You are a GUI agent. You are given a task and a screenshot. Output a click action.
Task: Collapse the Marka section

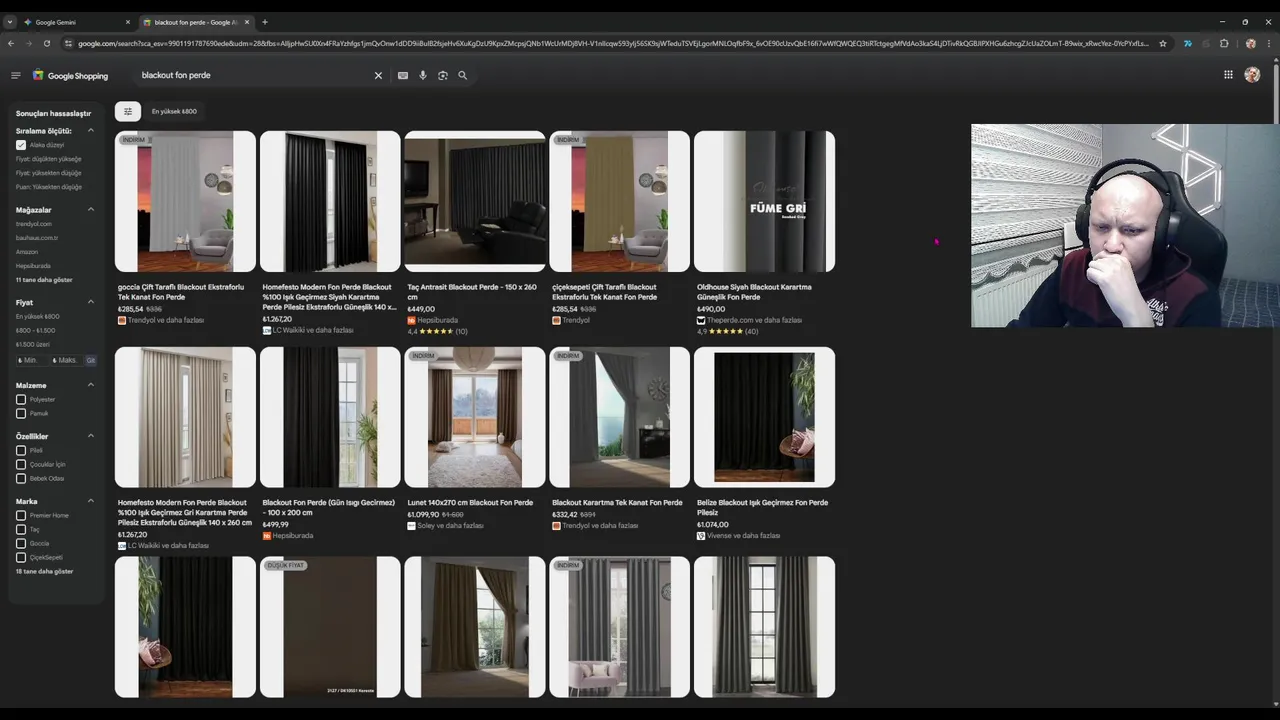tap(91, 501)
